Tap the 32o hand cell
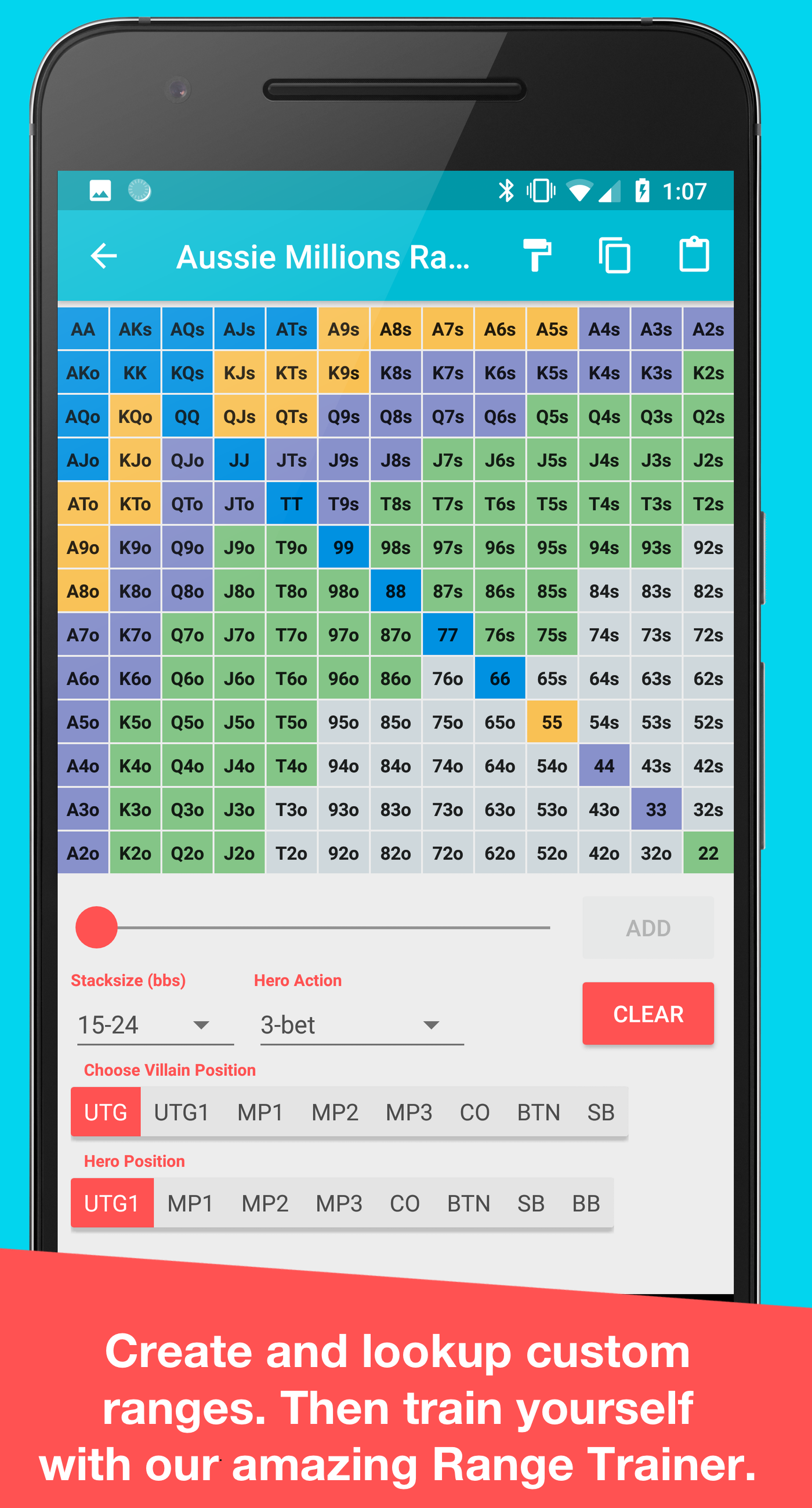The height and width of the screenshot is (1508, 812). pyautogui.click(x=657, y=853)
